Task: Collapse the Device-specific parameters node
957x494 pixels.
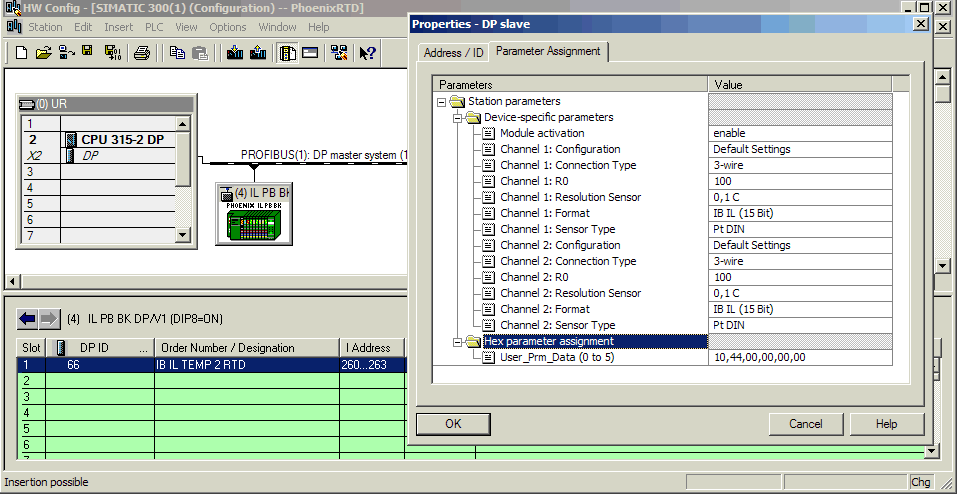Action: click(x=457, y=118)
